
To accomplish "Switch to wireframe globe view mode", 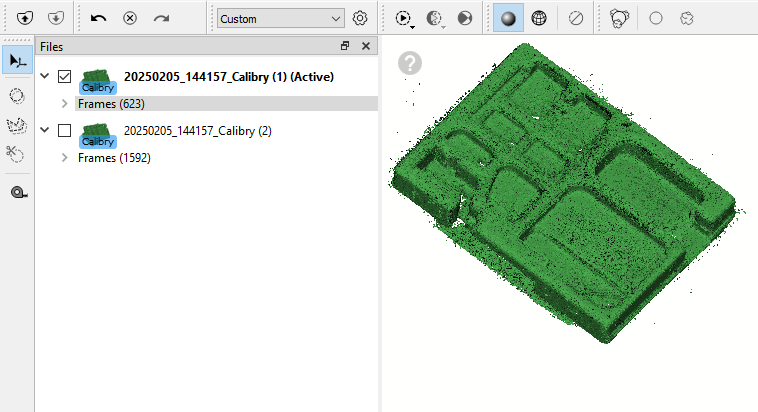I will click(539, 18).
